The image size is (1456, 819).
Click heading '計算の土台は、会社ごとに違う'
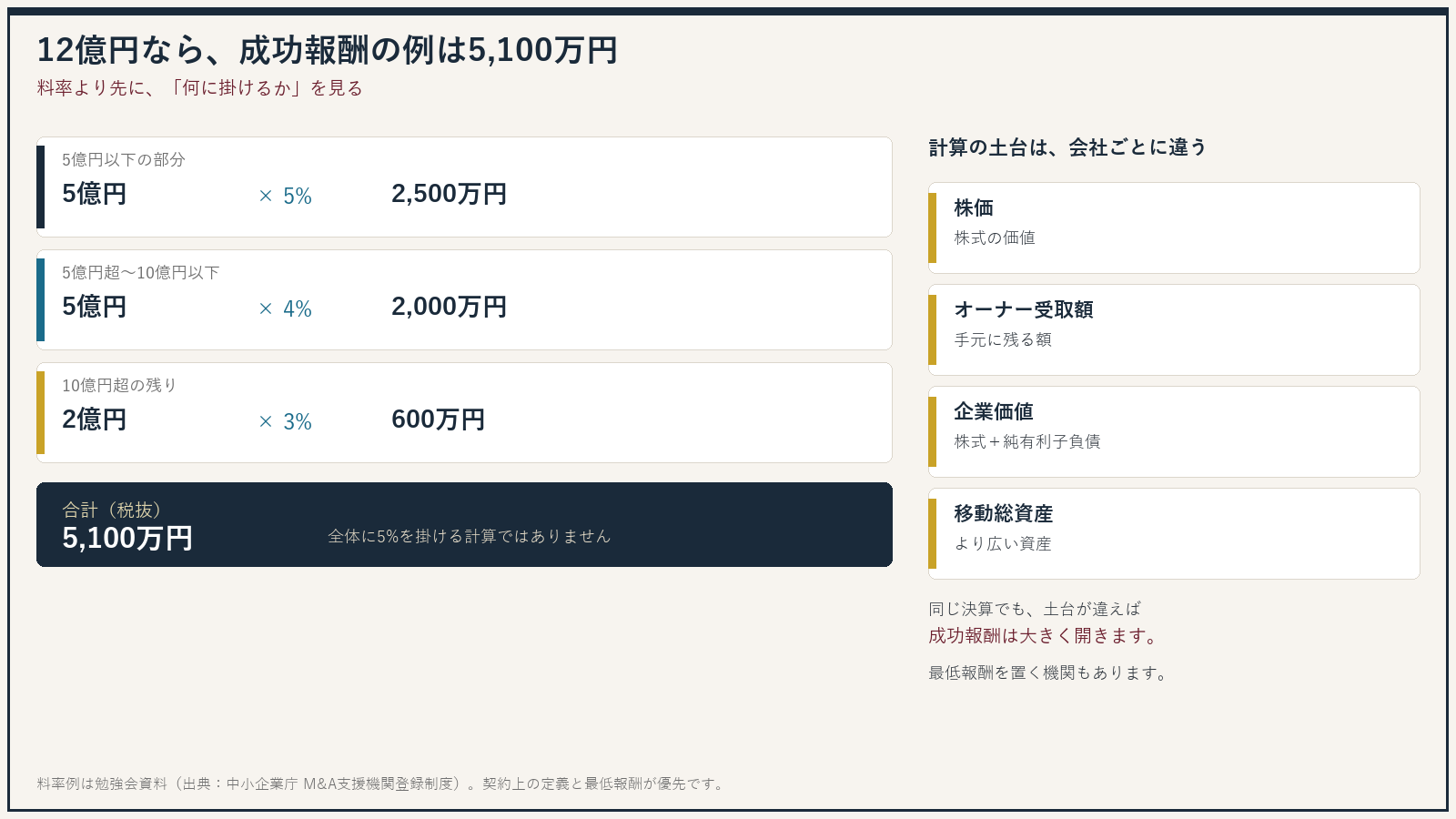point(1067,147)
